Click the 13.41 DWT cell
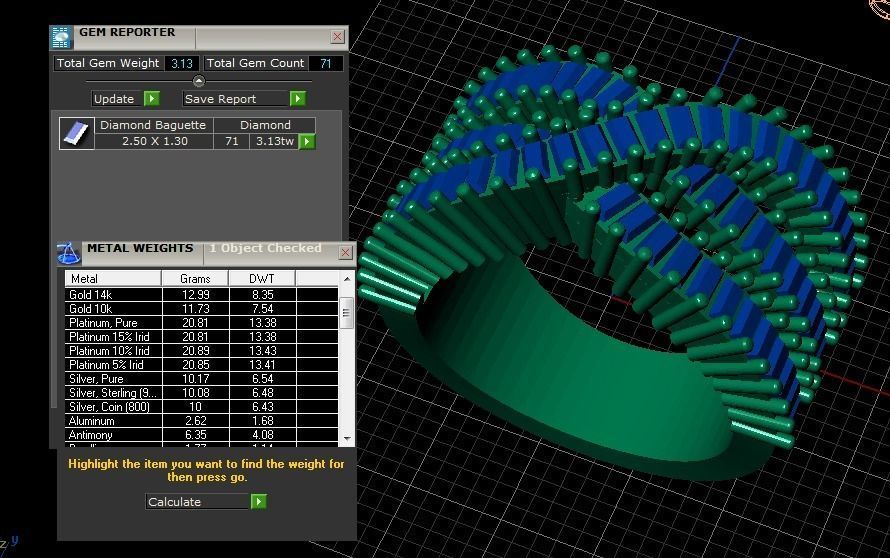Image resolution: width=890 pixels, height=558 pixels. tap(263, 364)
